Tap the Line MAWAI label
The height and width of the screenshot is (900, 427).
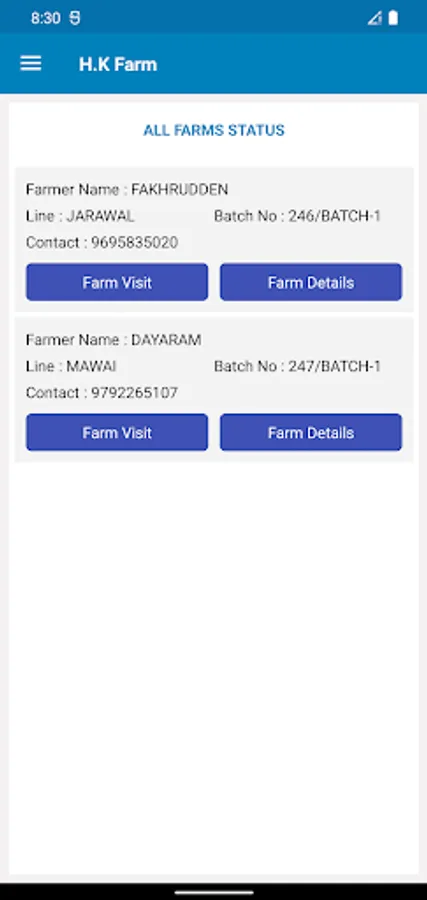click(x=71, y=366)
